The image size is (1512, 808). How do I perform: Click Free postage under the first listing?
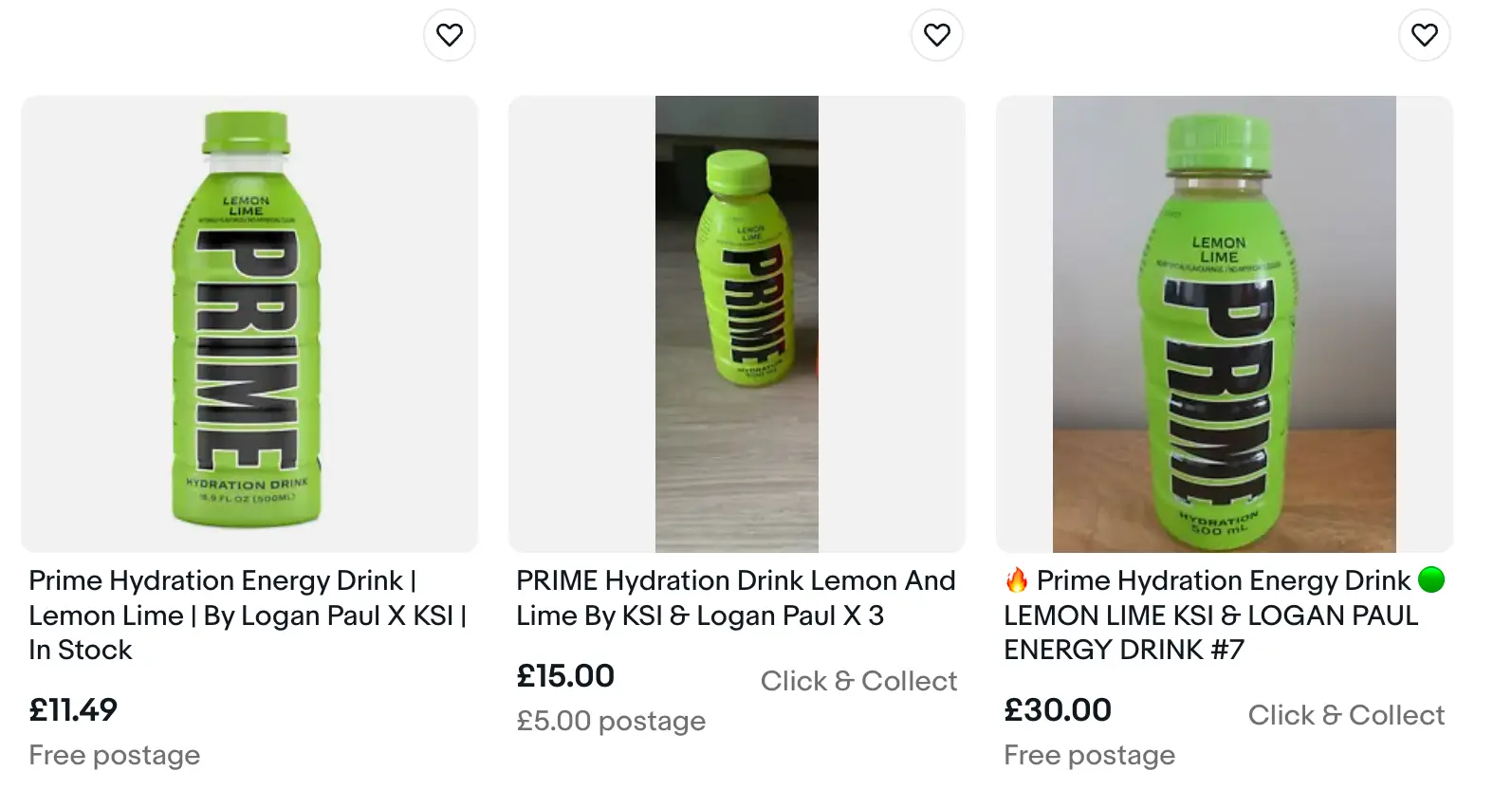coord(114,755)
